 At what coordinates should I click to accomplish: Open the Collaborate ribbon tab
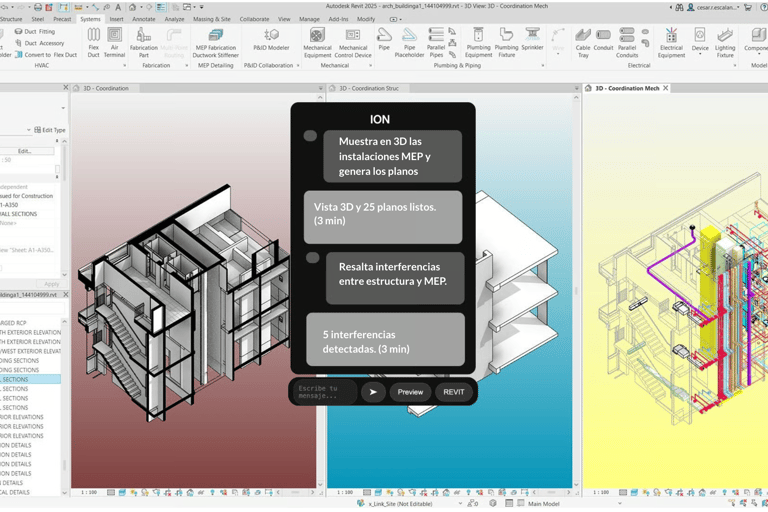[254, 19]
